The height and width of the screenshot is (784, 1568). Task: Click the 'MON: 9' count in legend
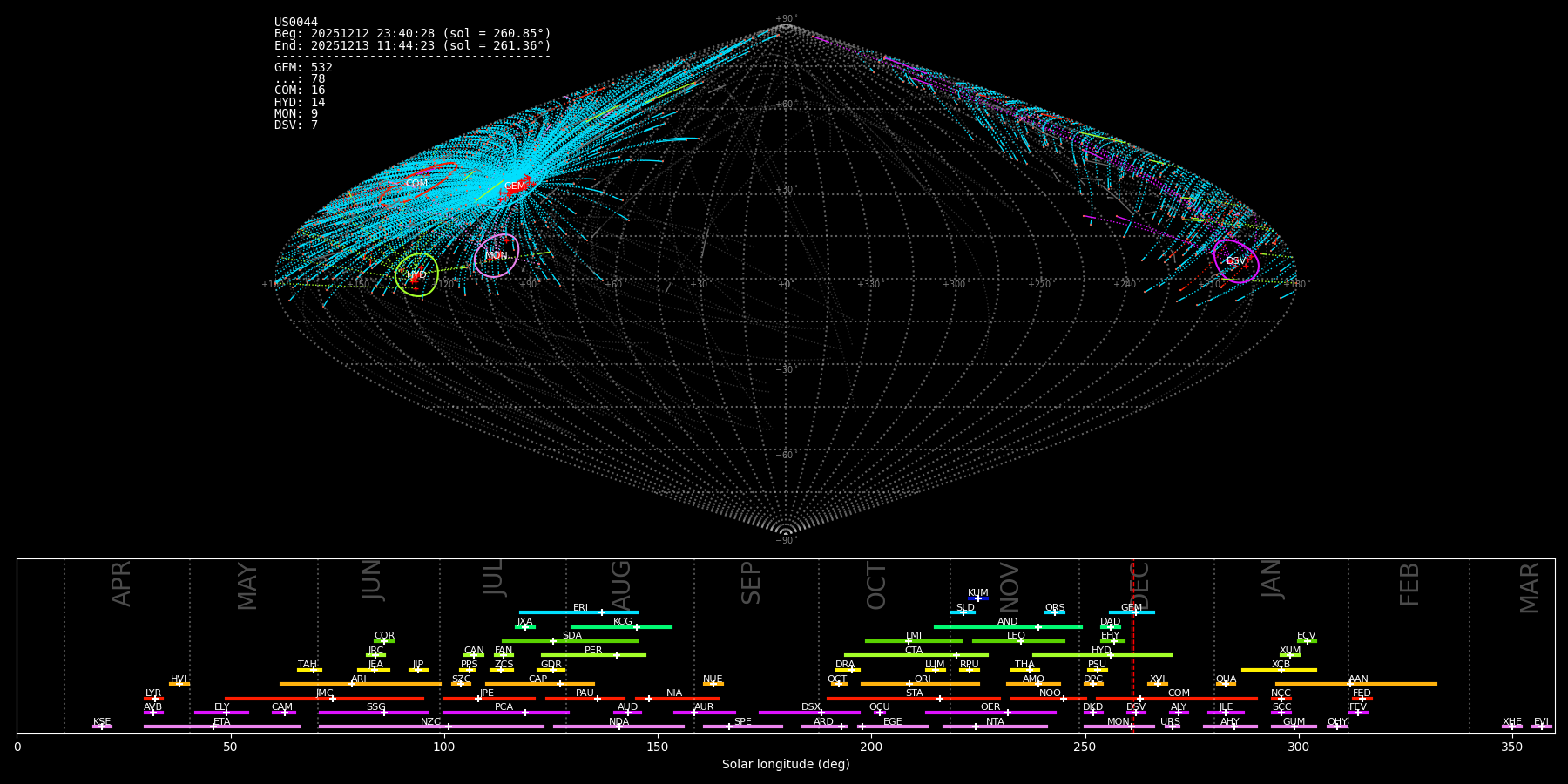pos(296,114)
